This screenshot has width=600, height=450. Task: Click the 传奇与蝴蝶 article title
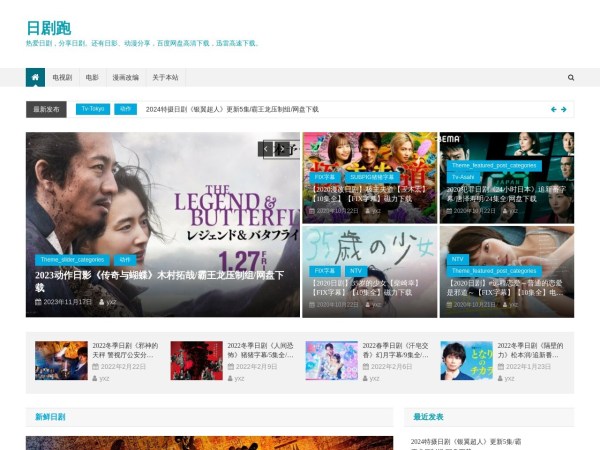click(x=160, y=280)
